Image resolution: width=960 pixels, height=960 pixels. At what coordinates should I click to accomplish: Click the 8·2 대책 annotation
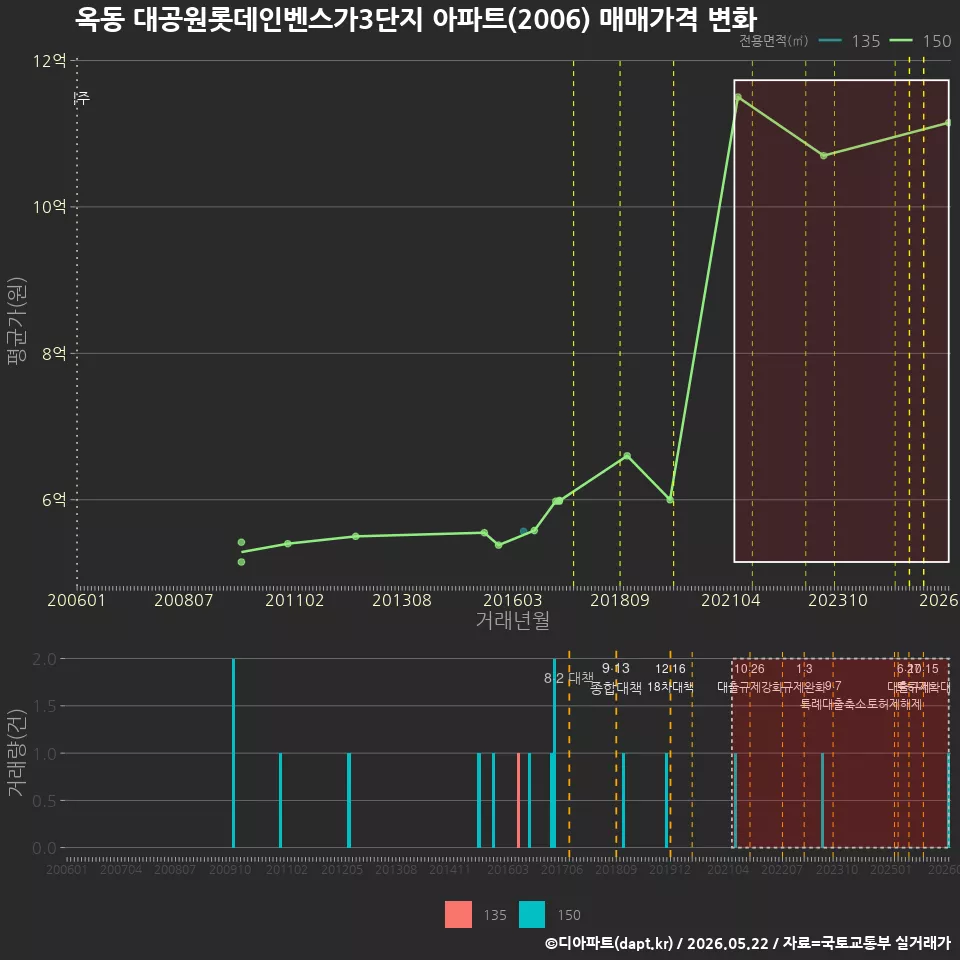pos(569,678)
